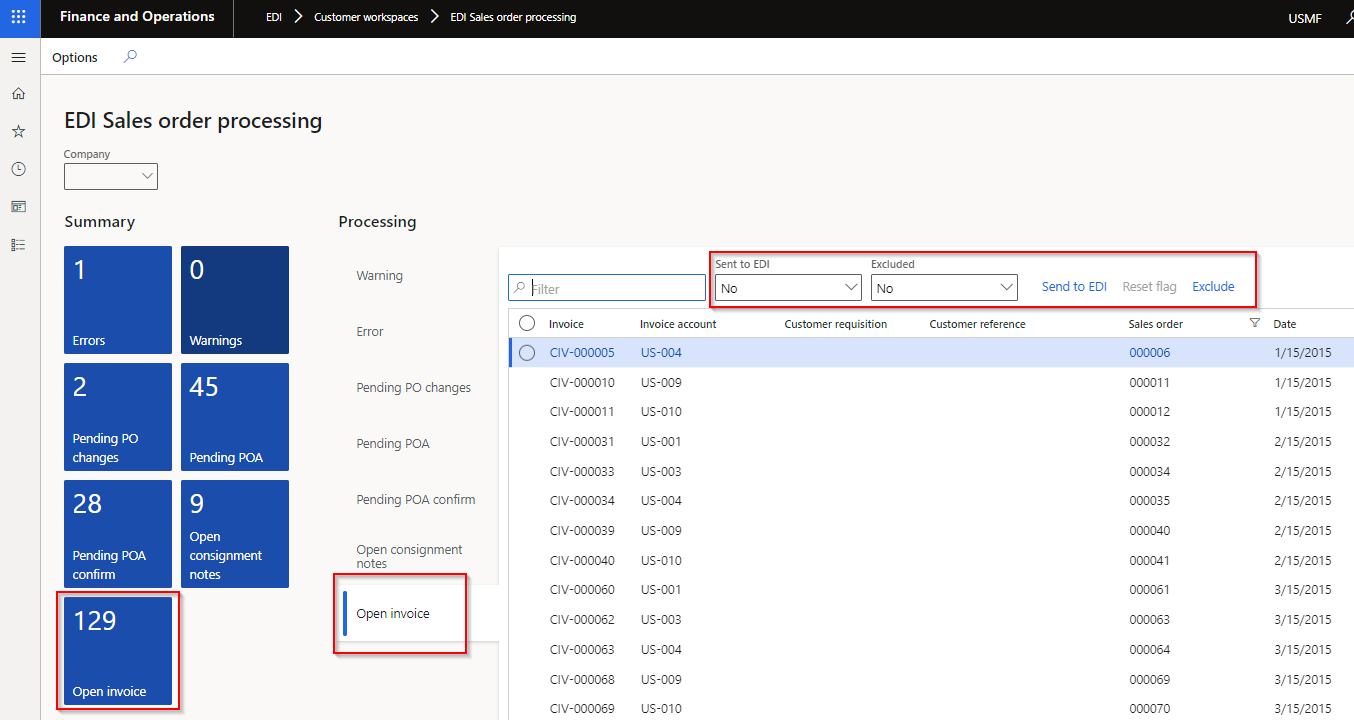The image size is (1354, 720).
Task: Switch to the Open invoice processing view
Action: pyautogui.click(x=399, y=614)
